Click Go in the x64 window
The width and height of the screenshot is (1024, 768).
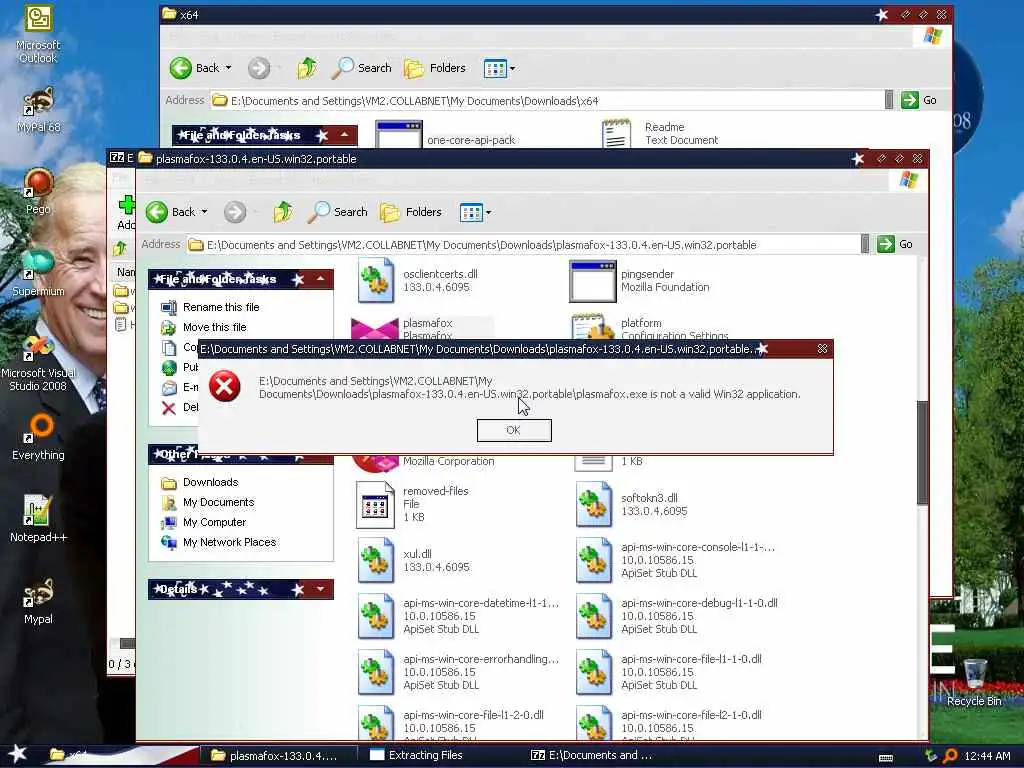coord(920,100)
